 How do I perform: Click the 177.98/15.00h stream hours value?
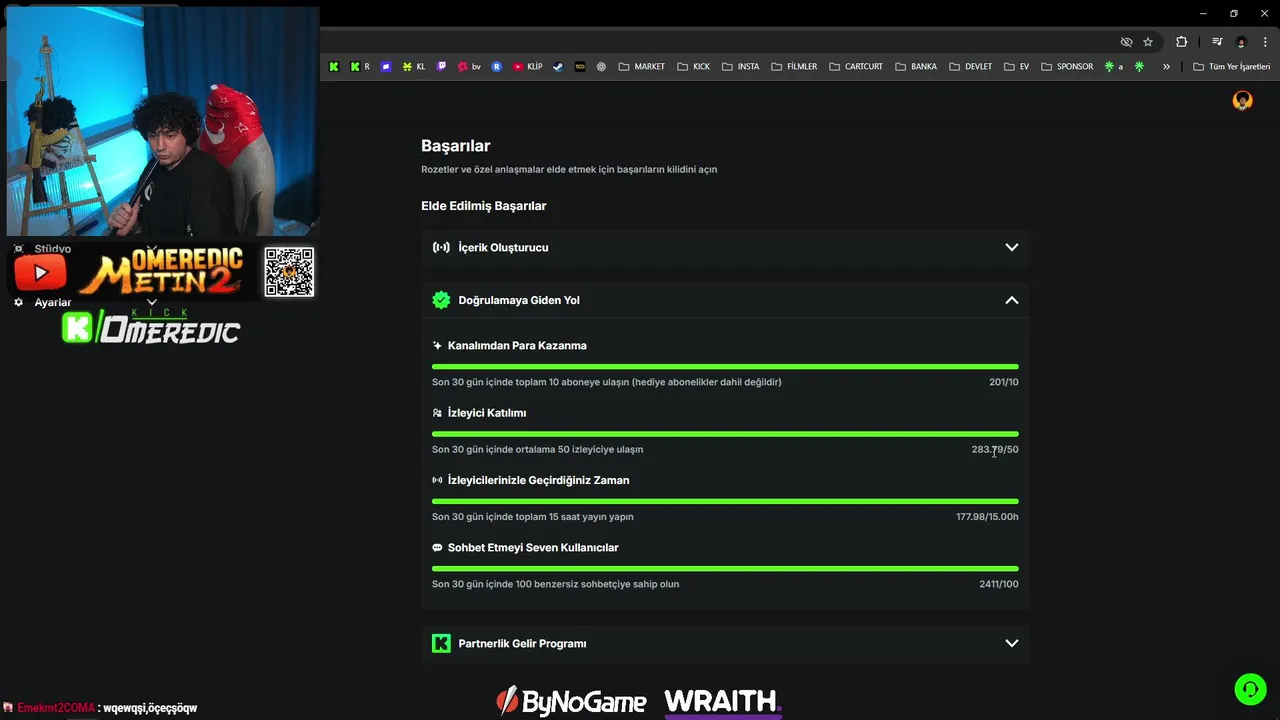[x=987, y=517]
